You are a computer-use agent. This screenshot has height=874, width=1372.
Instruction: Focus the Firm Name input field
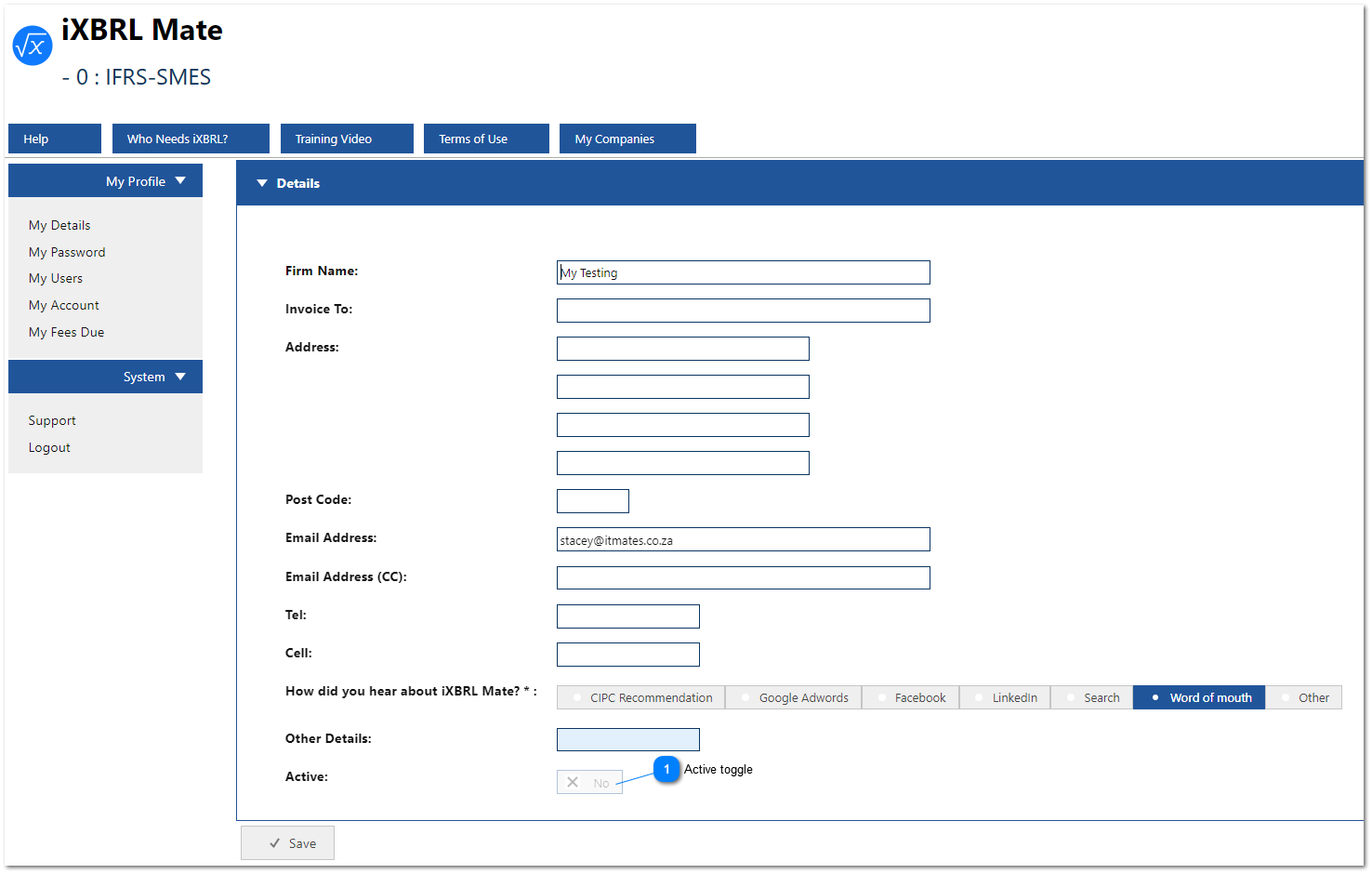pos(744,272)
